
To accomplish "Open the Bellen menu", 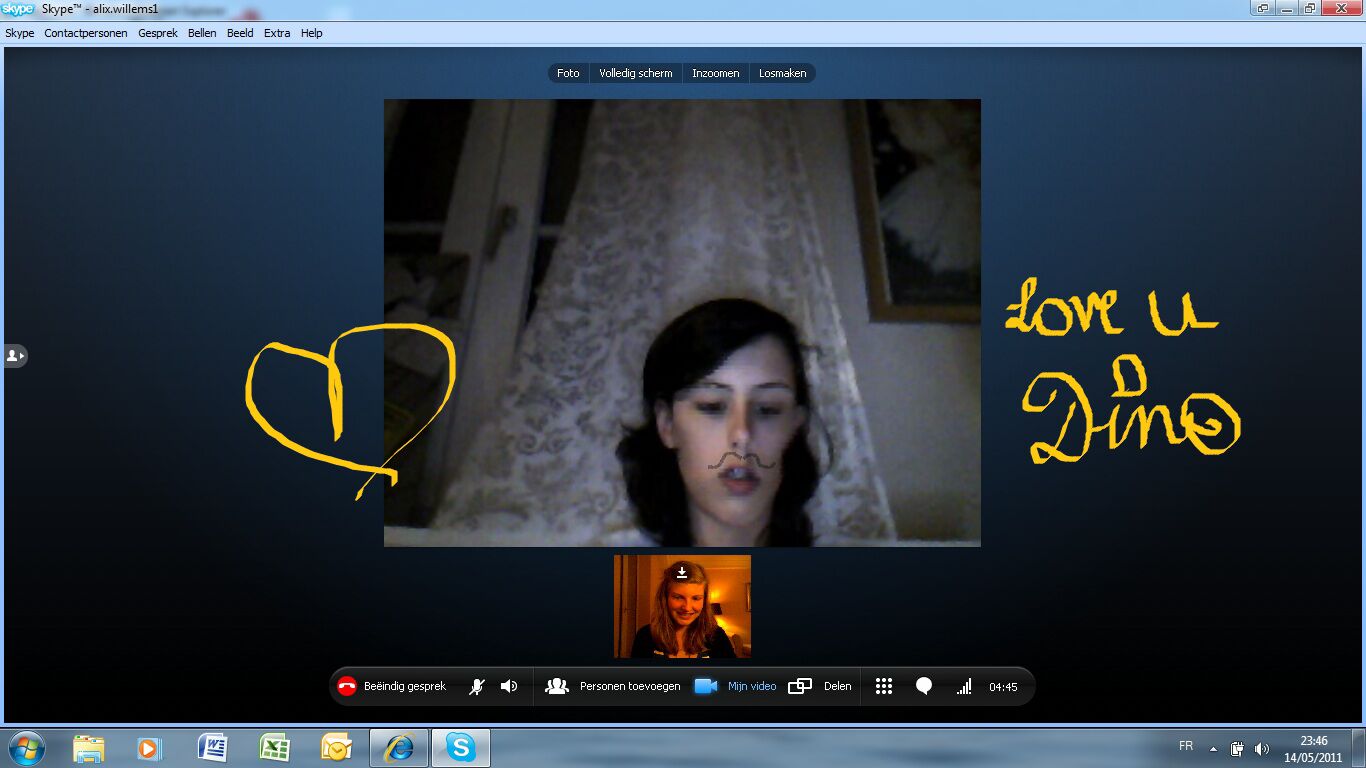I will click(202, 33).
